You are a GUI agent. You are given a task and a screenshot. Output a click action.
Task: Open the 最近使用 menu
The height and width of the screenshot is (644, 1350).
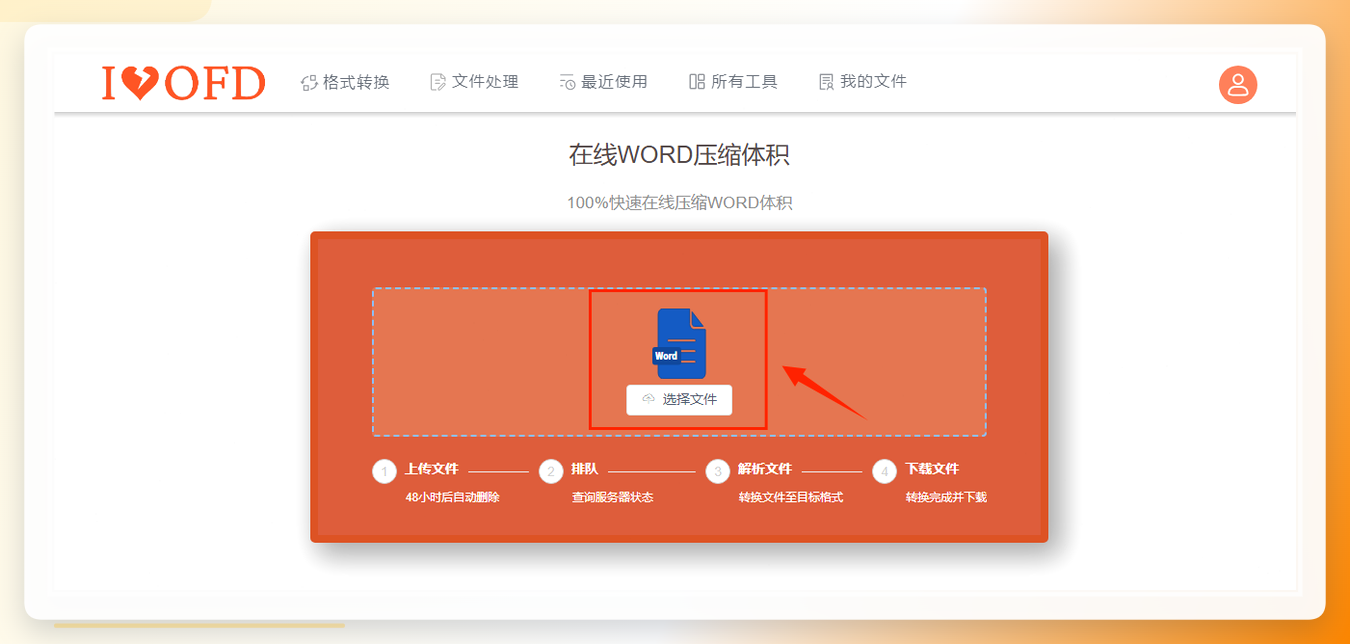603,82
